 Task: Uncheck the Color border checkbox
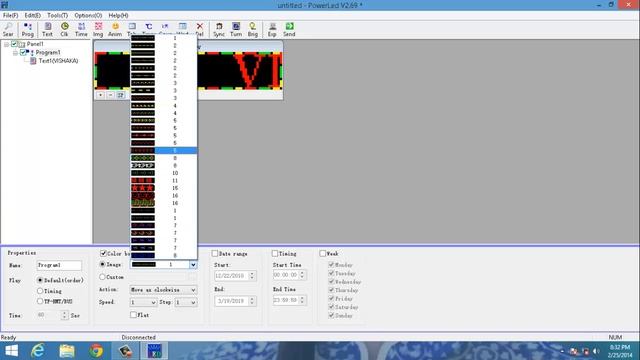point(103,253)
